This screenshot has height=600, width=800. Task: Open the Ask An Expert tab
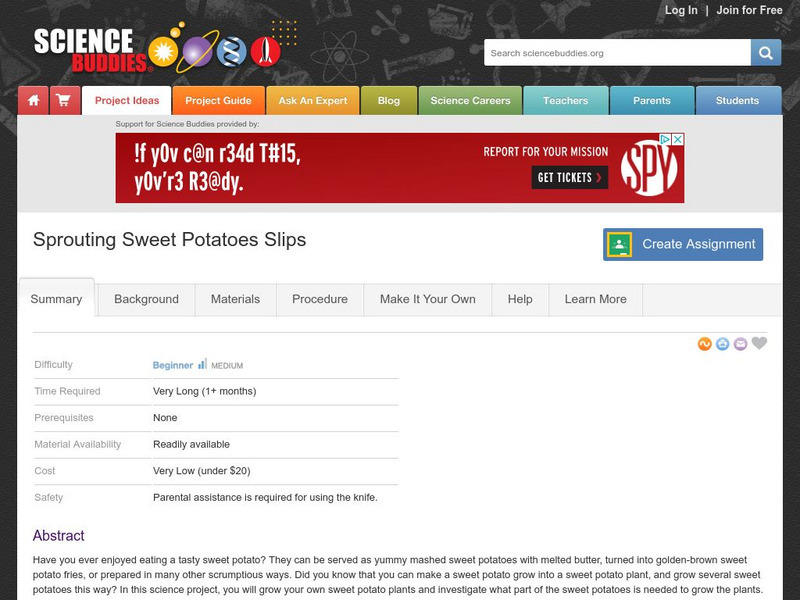[x=313, y=101]
